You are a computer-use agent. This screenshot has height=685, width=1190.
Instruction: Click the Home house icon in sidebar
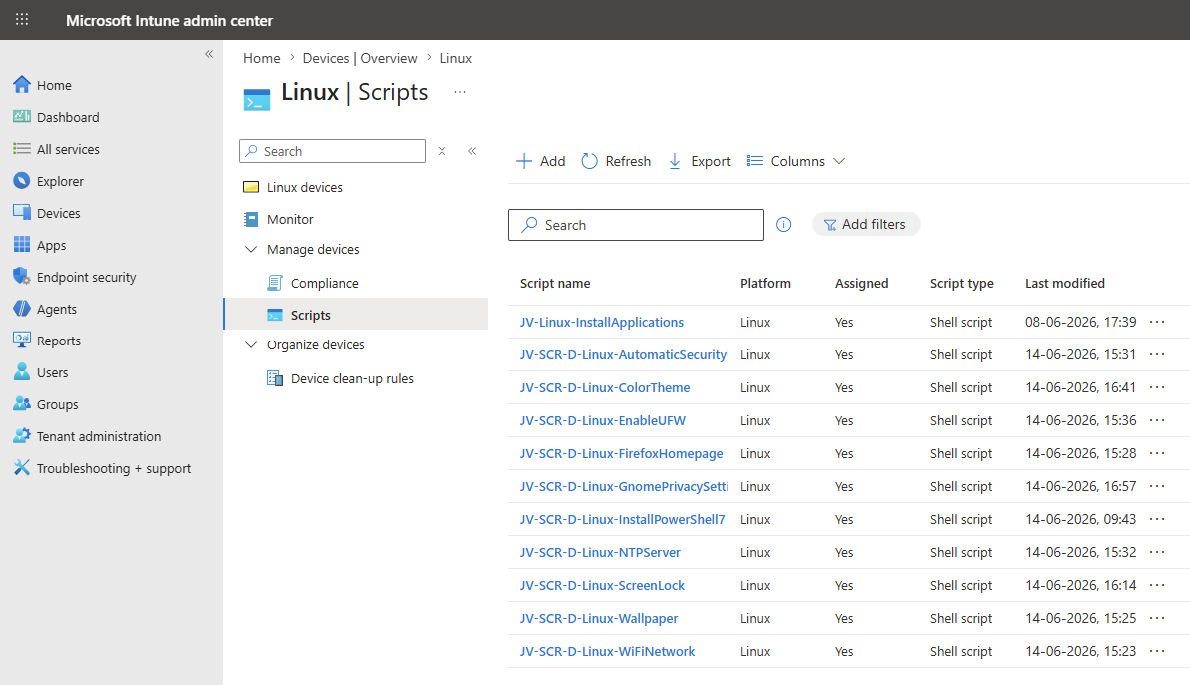(x=22, y=84)
